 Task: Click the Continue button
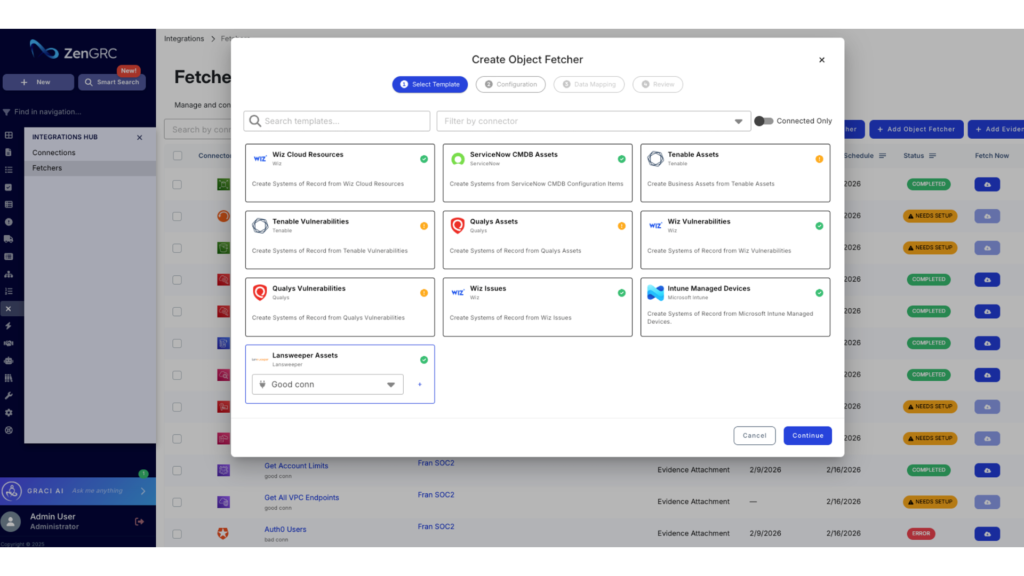[807, 436]
